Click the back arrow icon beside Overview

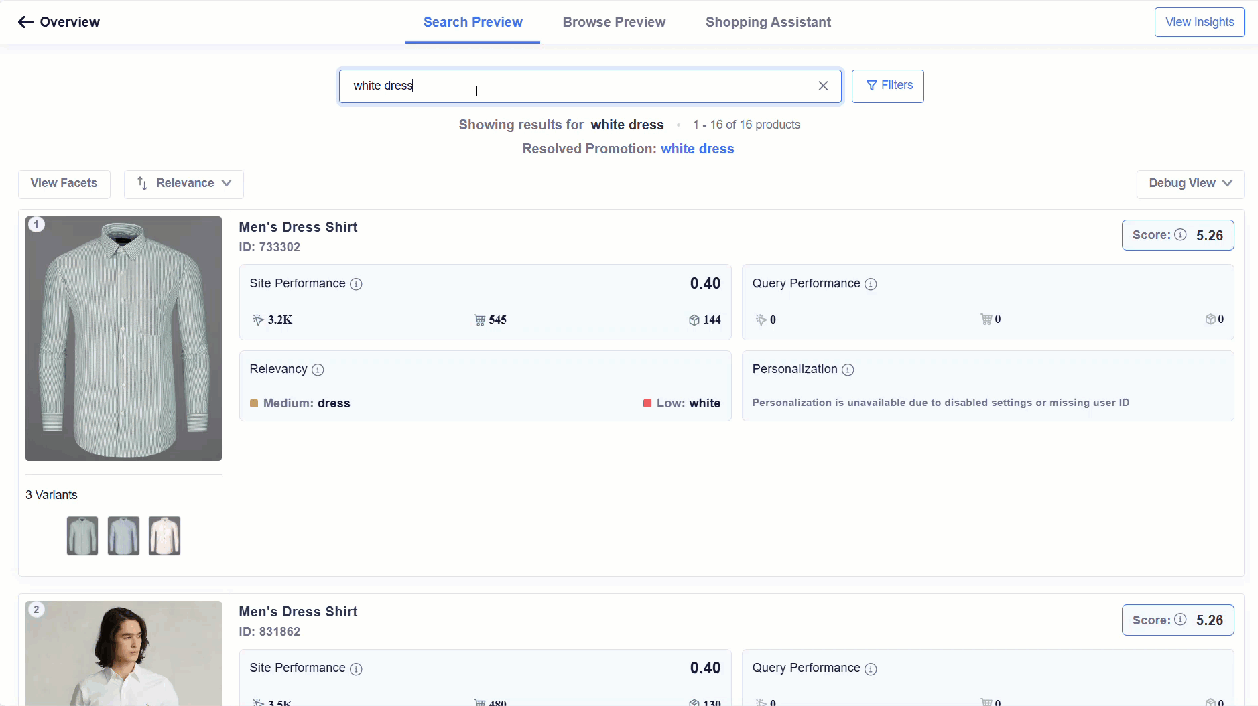(26, 22)
